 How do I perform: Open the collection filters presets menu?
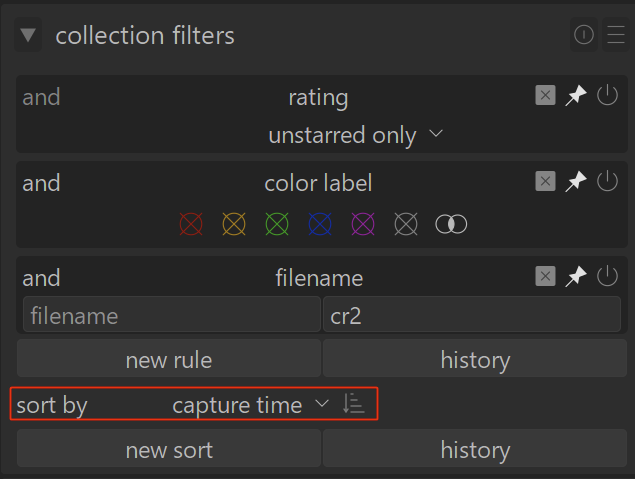[x=613, y=36]
